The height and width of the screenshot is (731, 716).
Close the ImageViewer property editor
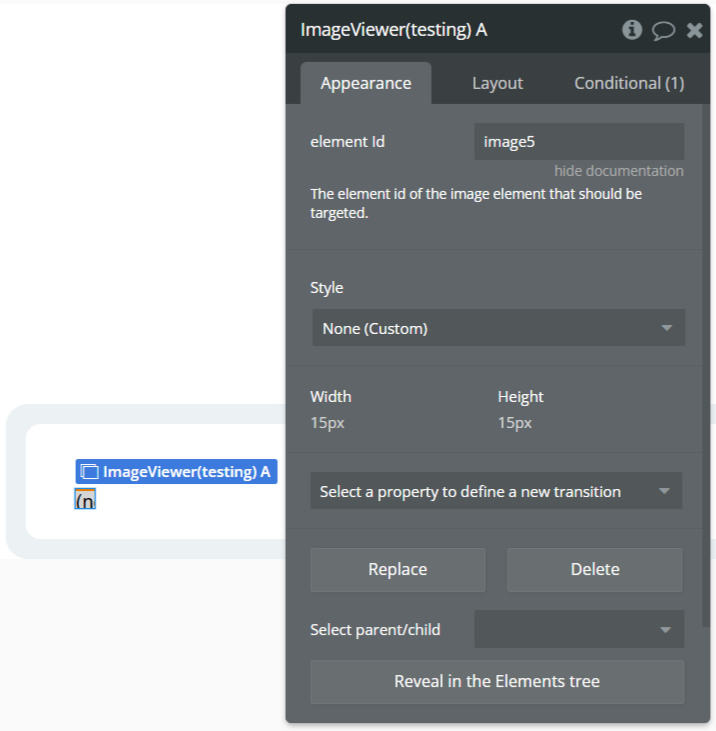click(x=694, y=30)
